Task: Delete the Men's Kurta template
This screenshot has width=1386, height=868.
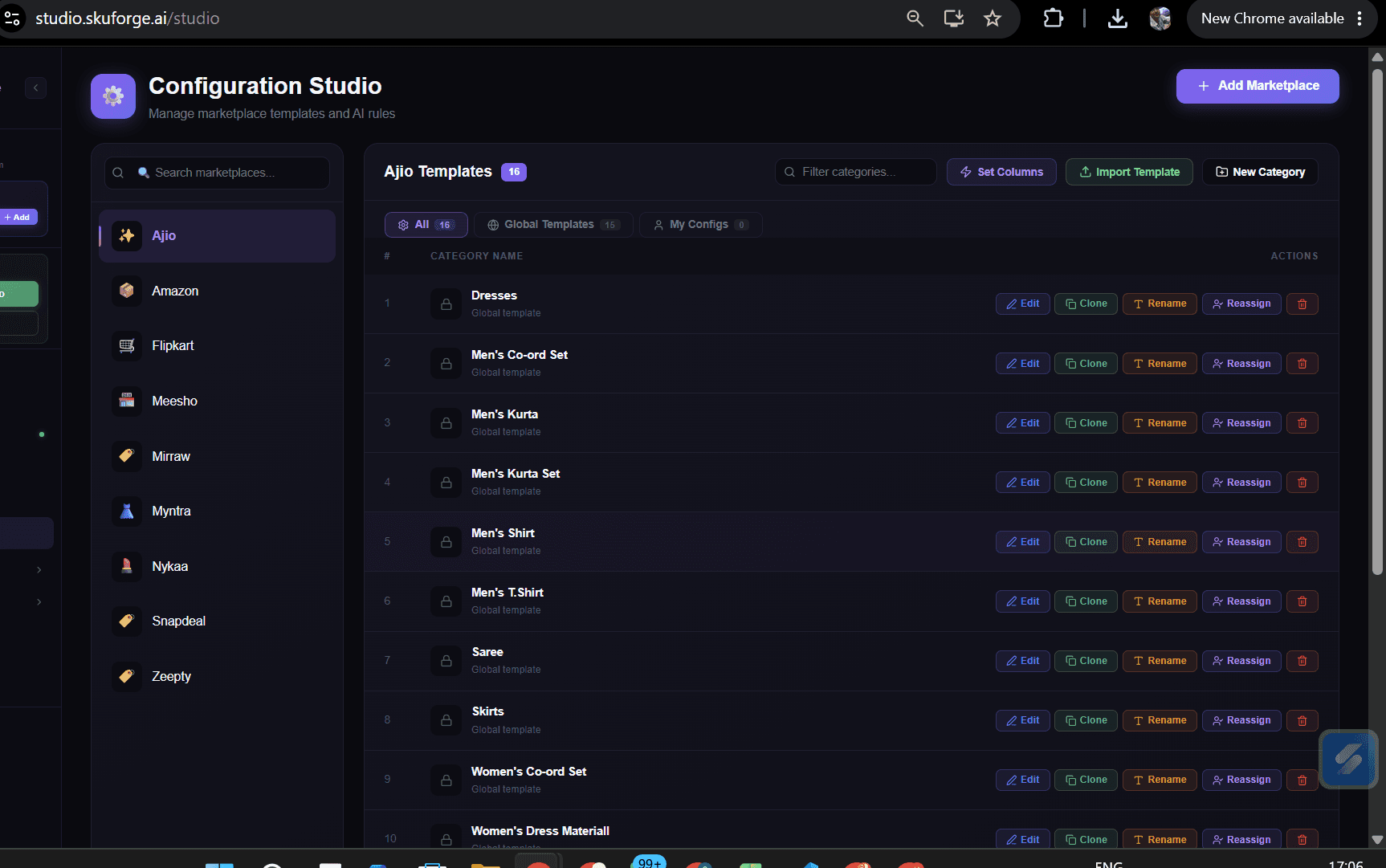Action: (x=1302, y=423)
